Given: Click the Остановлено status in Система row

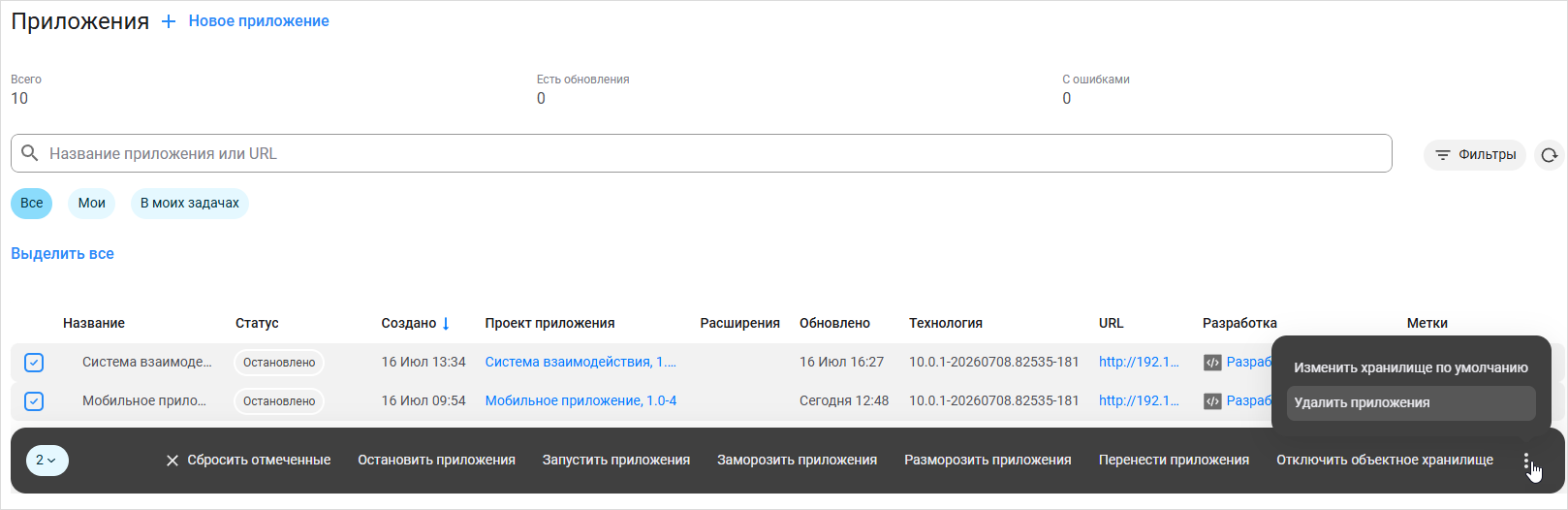Looking at the screenshot, I should coord(279,363).
